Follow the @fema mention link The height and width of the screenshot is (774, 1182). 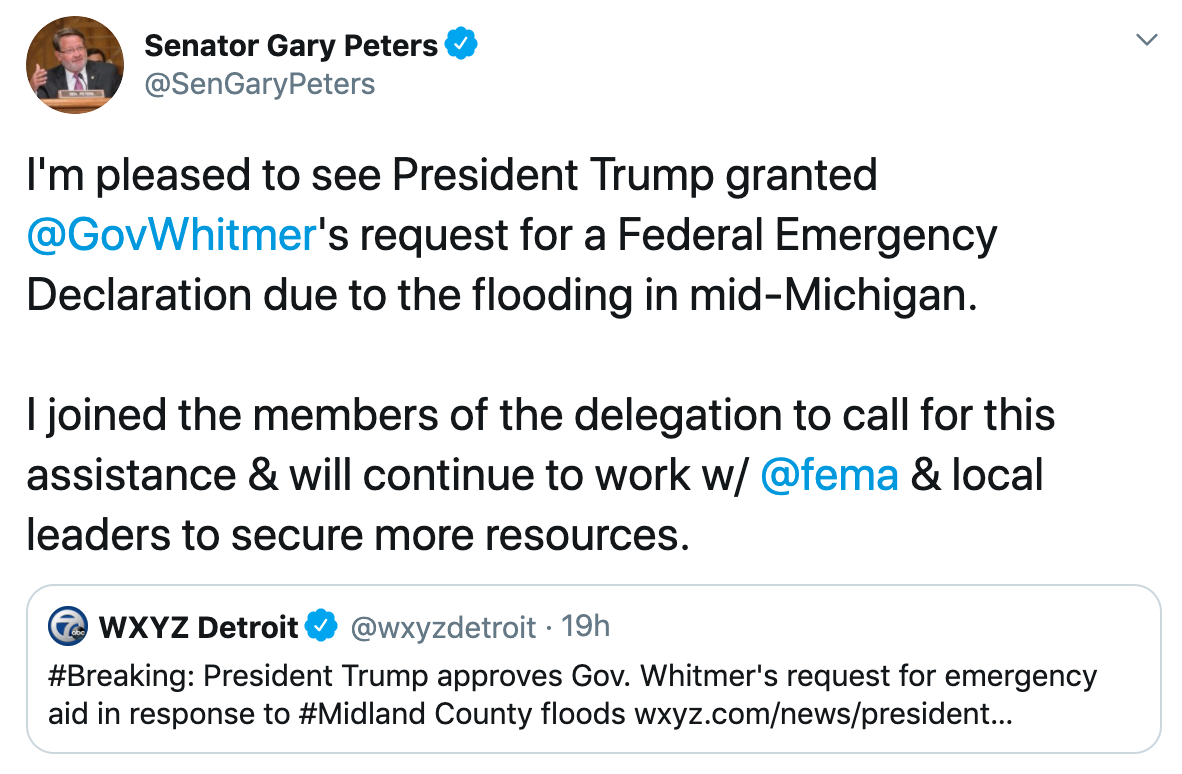pos(829,475)
